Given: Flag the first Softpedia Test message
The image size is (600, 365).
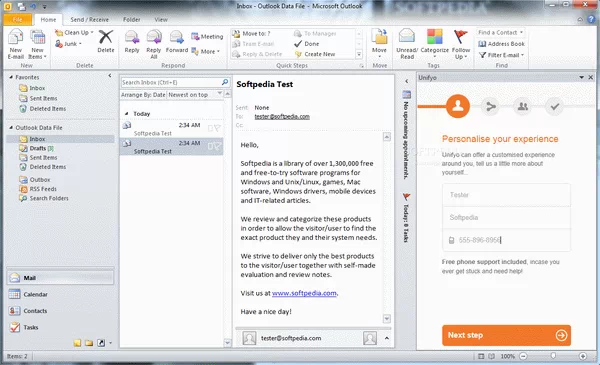Looking at the screenshot, I should coord(217,128).
